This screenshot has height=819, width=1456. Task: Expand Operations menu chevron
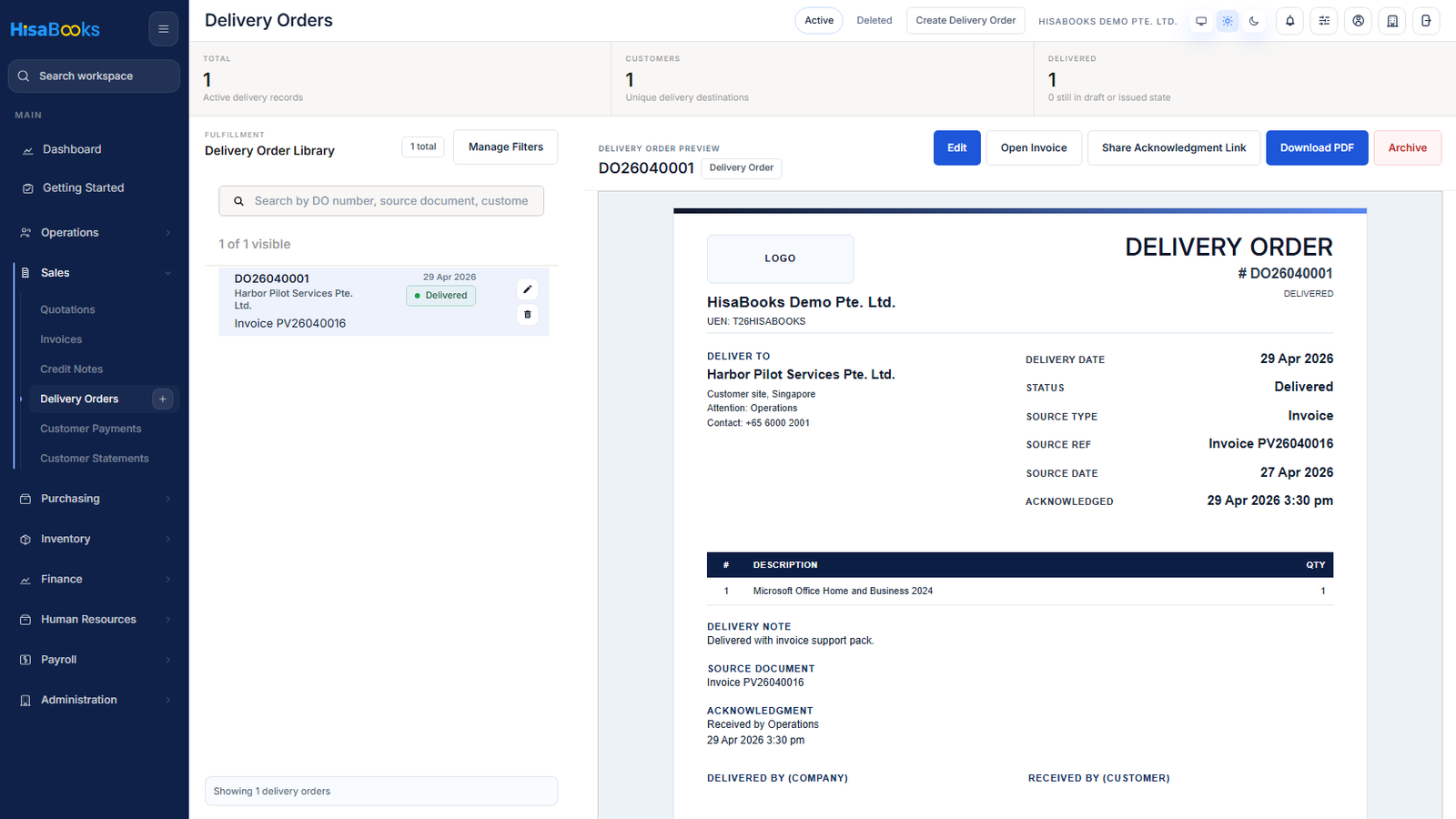point(168,233)
